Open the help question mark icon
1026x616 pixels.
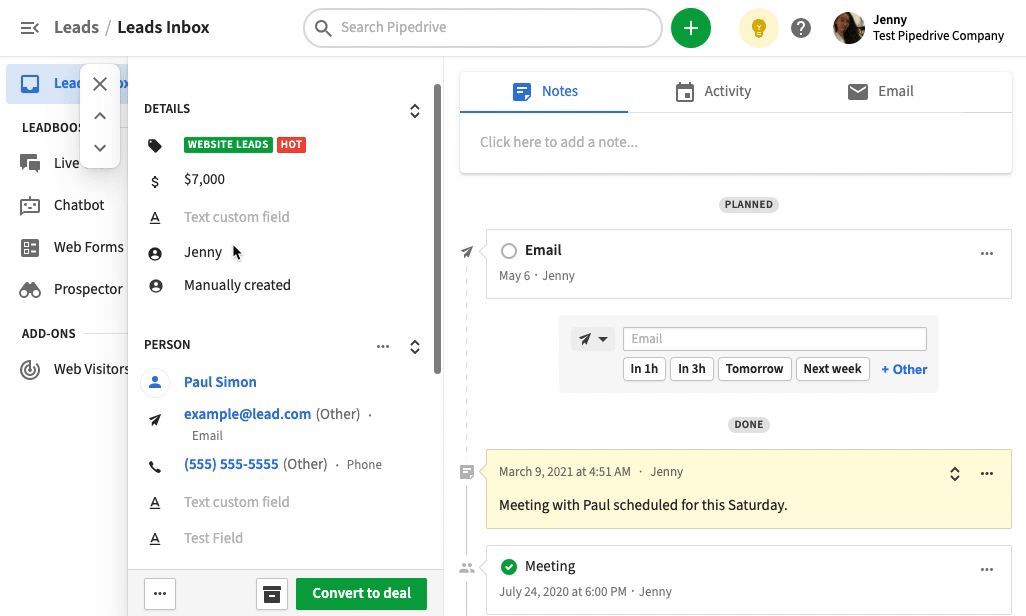coord(801,28)
